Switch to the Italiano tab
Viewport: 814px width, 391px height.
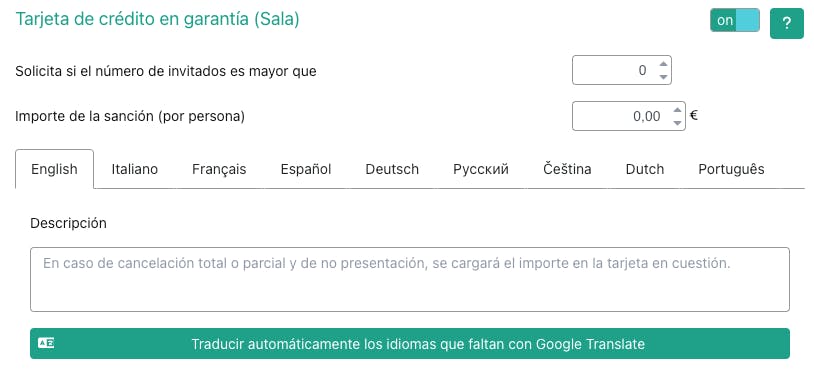pos(134,169)
